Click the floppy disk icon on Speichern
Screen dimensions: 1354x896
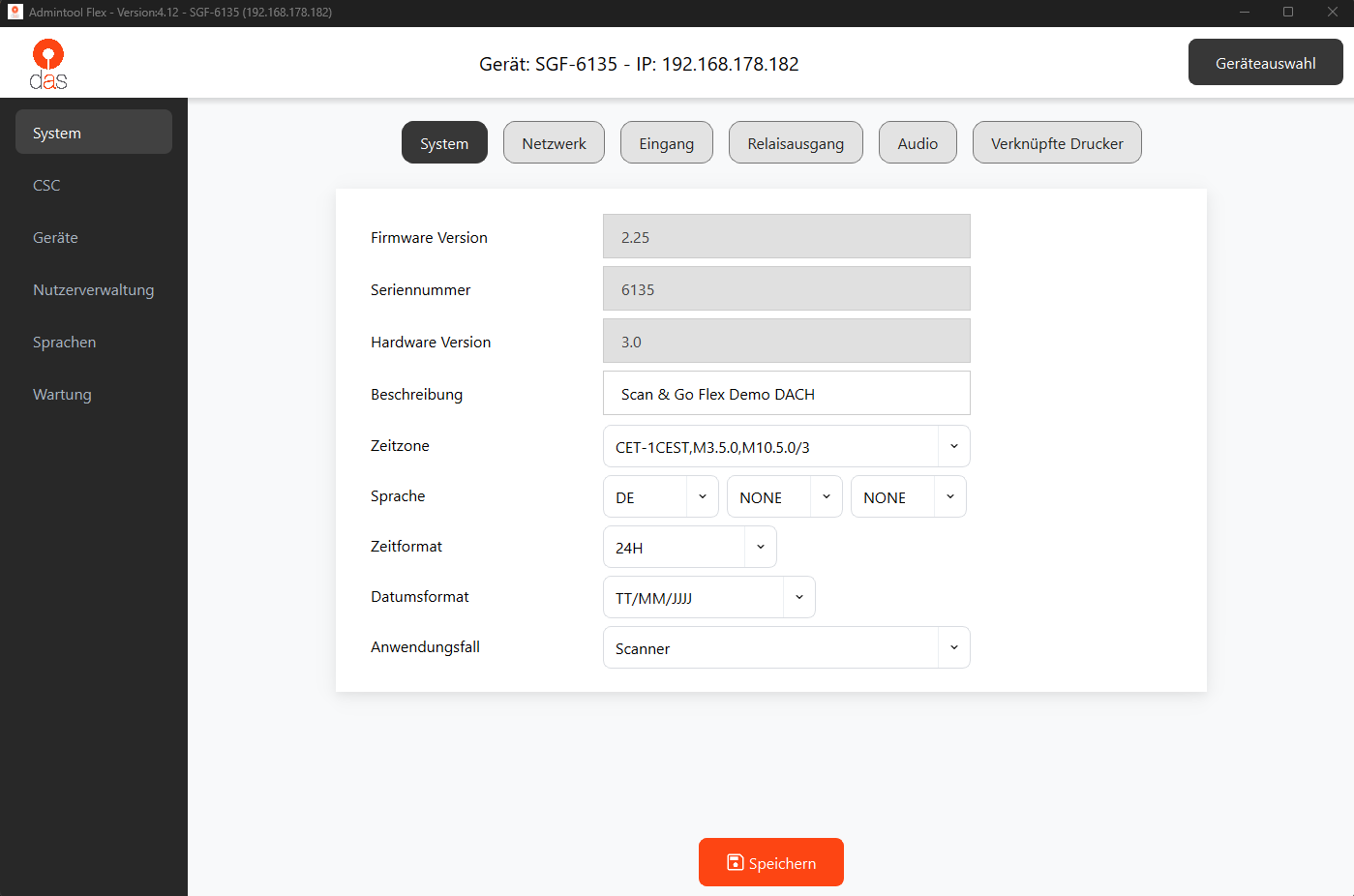(x=736, y=862)
